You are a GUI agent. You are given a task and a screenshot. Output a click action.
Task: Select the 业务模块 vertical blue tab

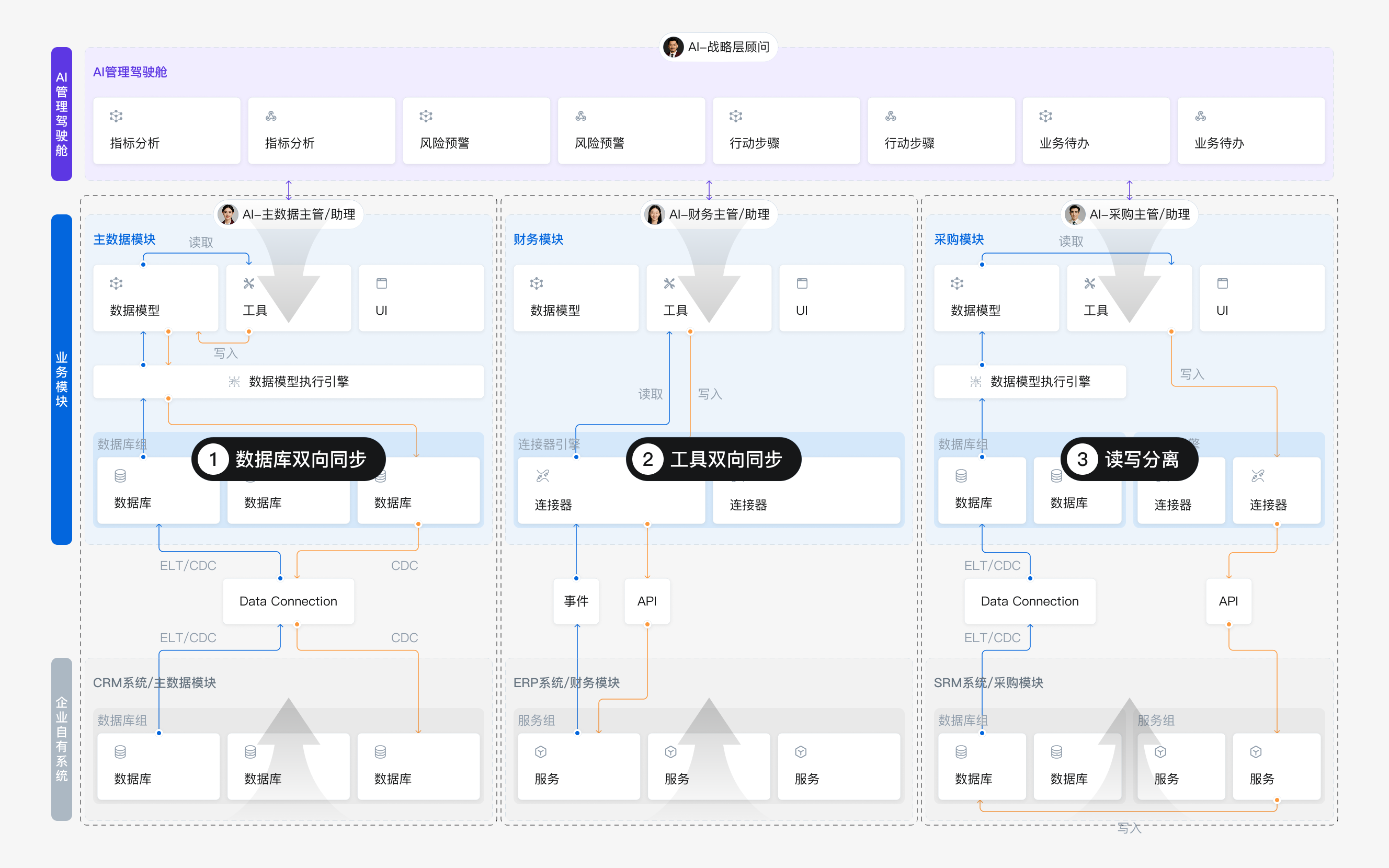coord(61,379)
